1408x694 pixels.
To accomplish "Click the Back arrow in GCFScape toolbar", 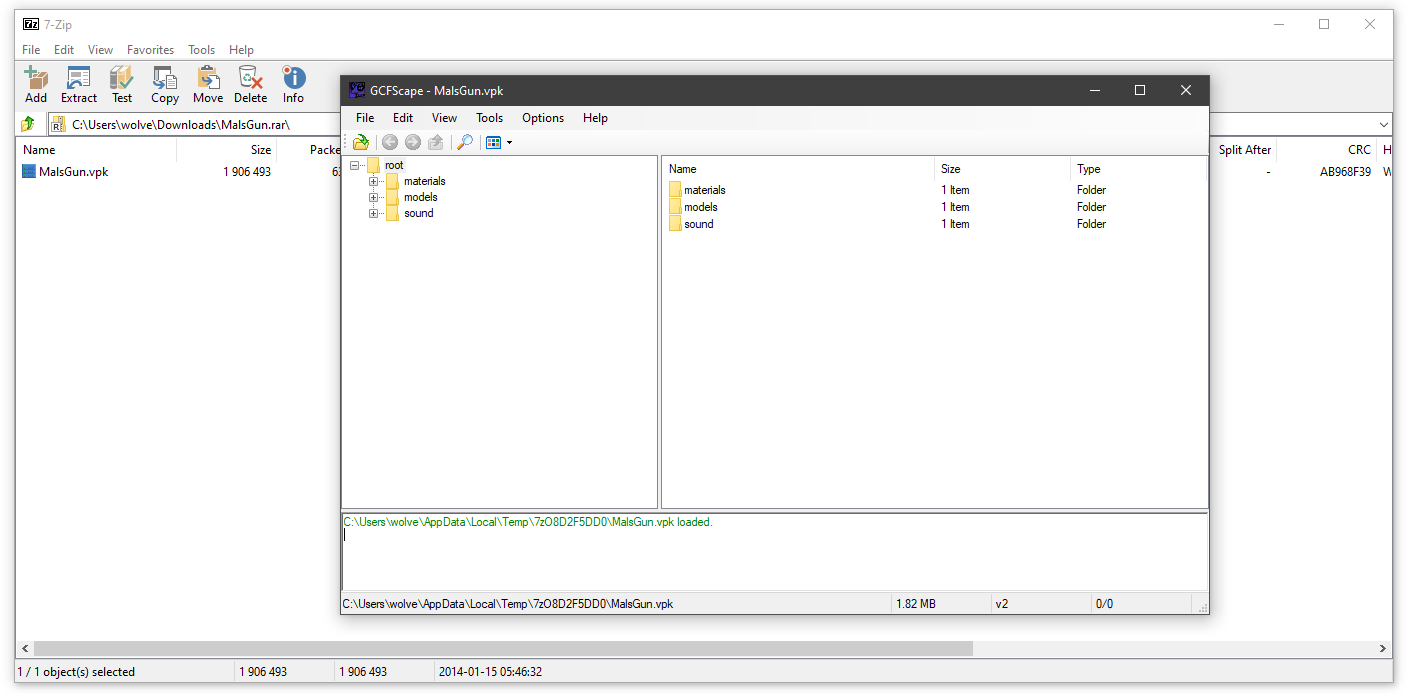I will click(390, 143).
